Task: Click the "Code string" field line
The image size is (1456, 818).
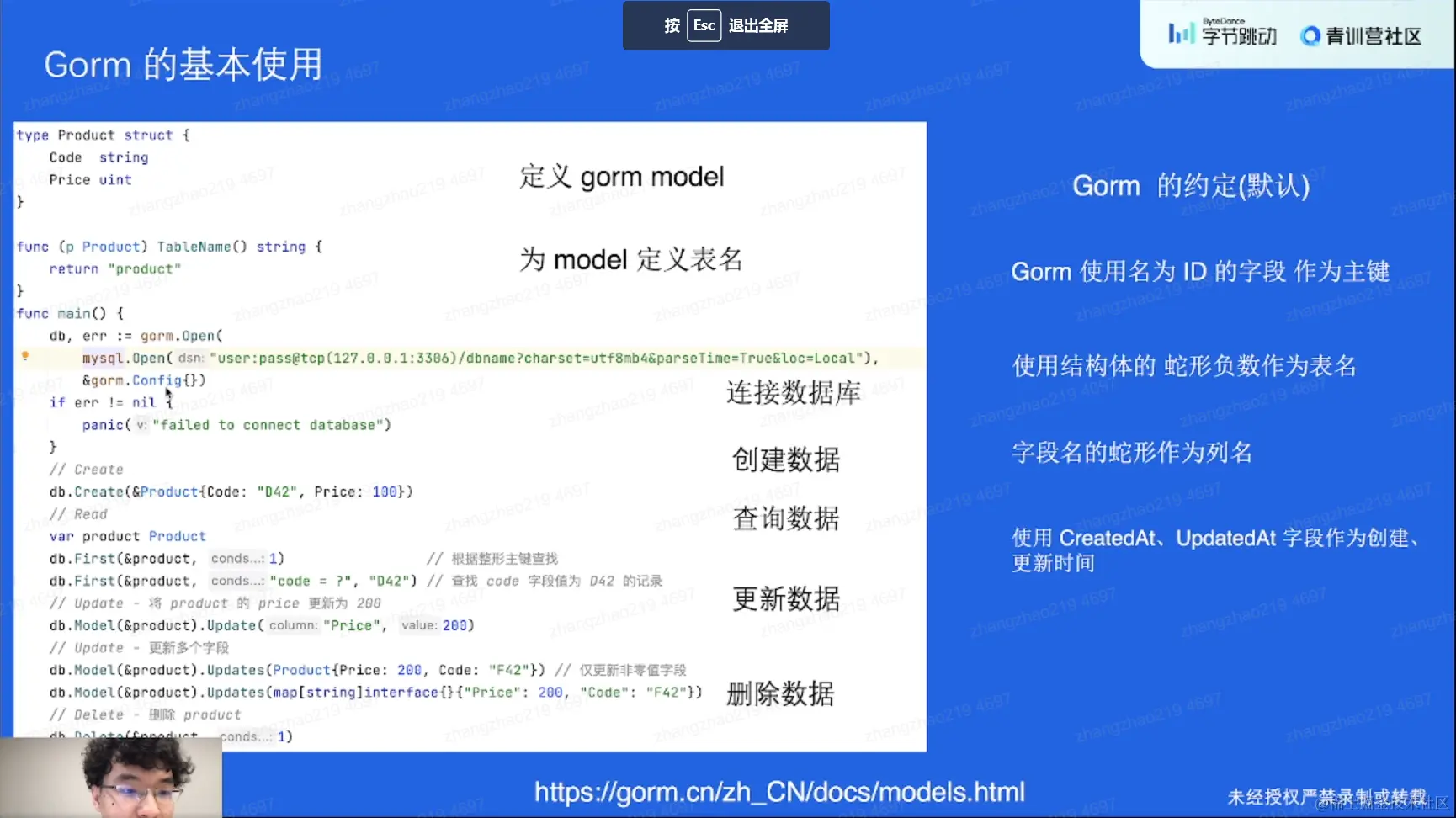Action: click(x=98, y=157)
